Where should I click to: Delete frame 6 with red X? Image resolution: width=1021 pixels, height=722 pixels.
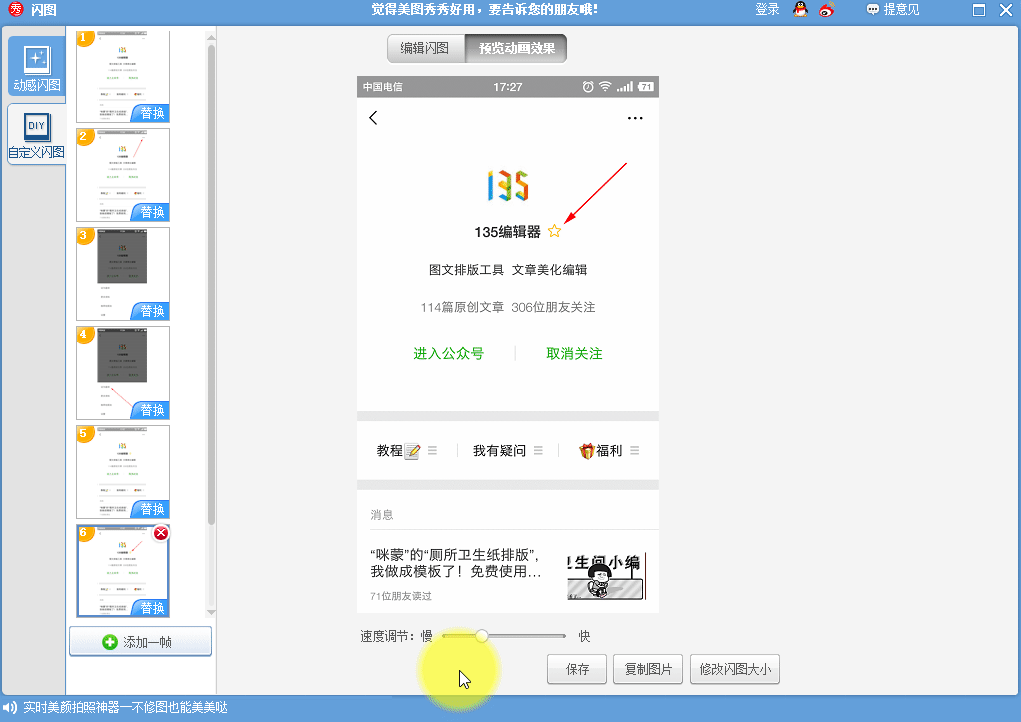pyautogui.click(x=161, y=533)
